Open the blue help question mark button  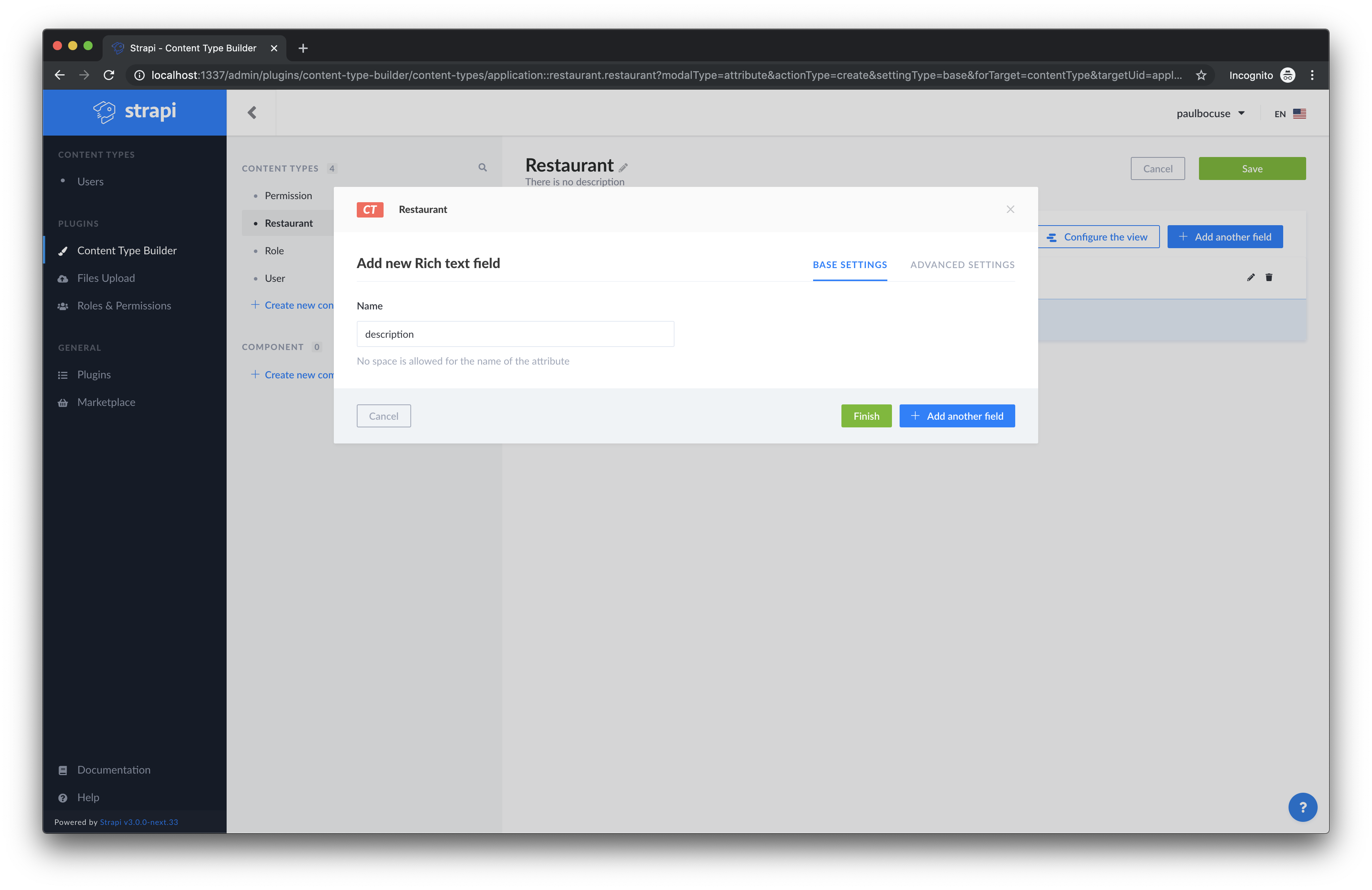[x=1302, y=807]
